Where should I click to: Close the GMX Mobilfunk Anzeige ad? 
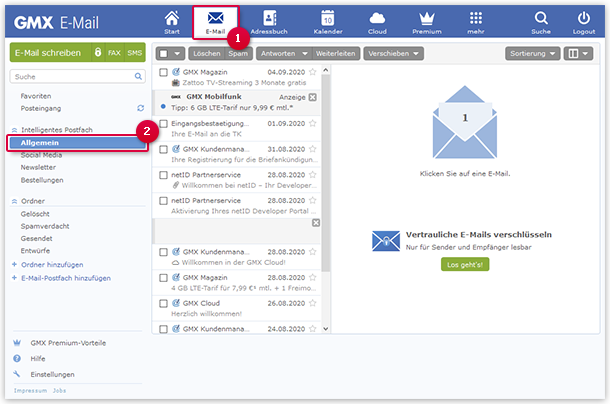tap(312, 97)
